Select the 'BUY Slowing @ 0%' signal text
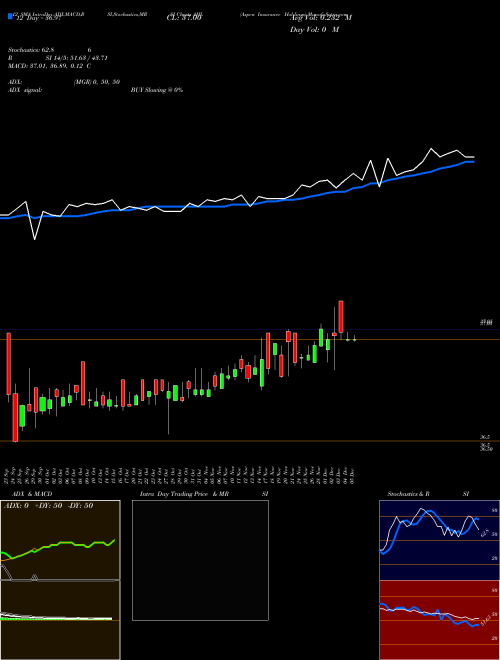The height and width of the screenshot is (660, 500). coord(157,90)
